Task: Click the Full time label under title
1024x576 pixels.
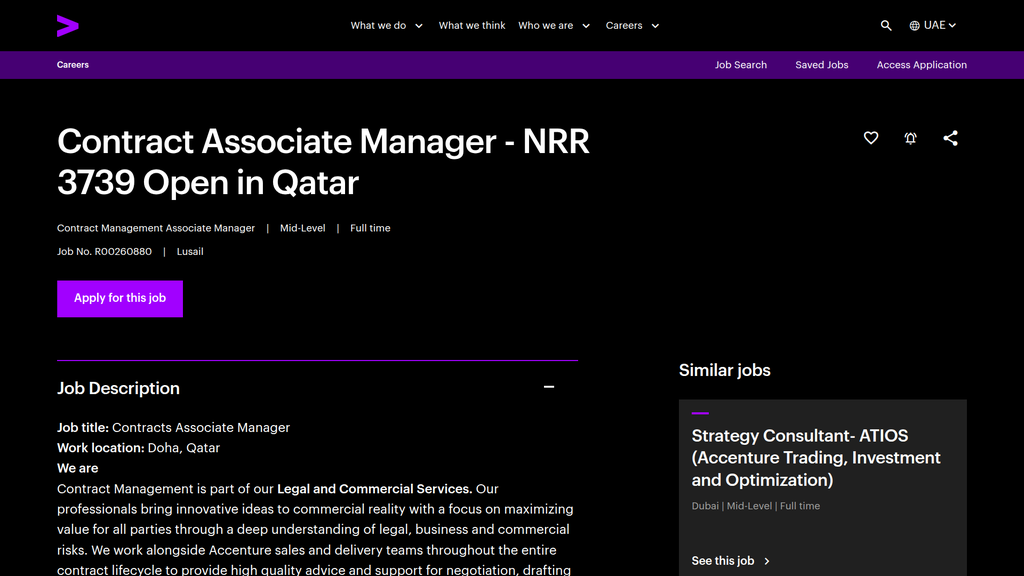Action: (x=370, y=228)
